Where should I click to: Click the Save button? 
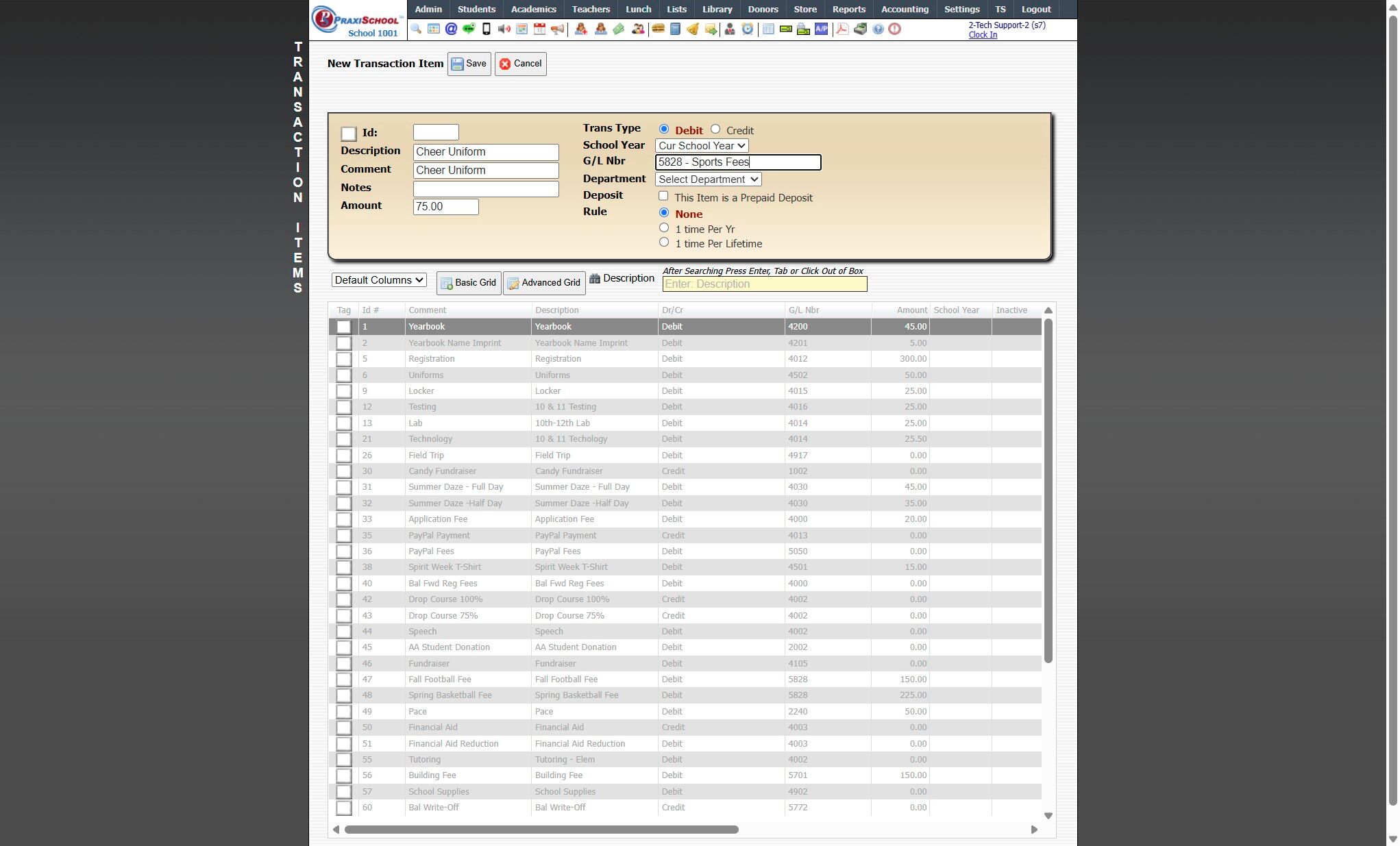click(469, 64)
